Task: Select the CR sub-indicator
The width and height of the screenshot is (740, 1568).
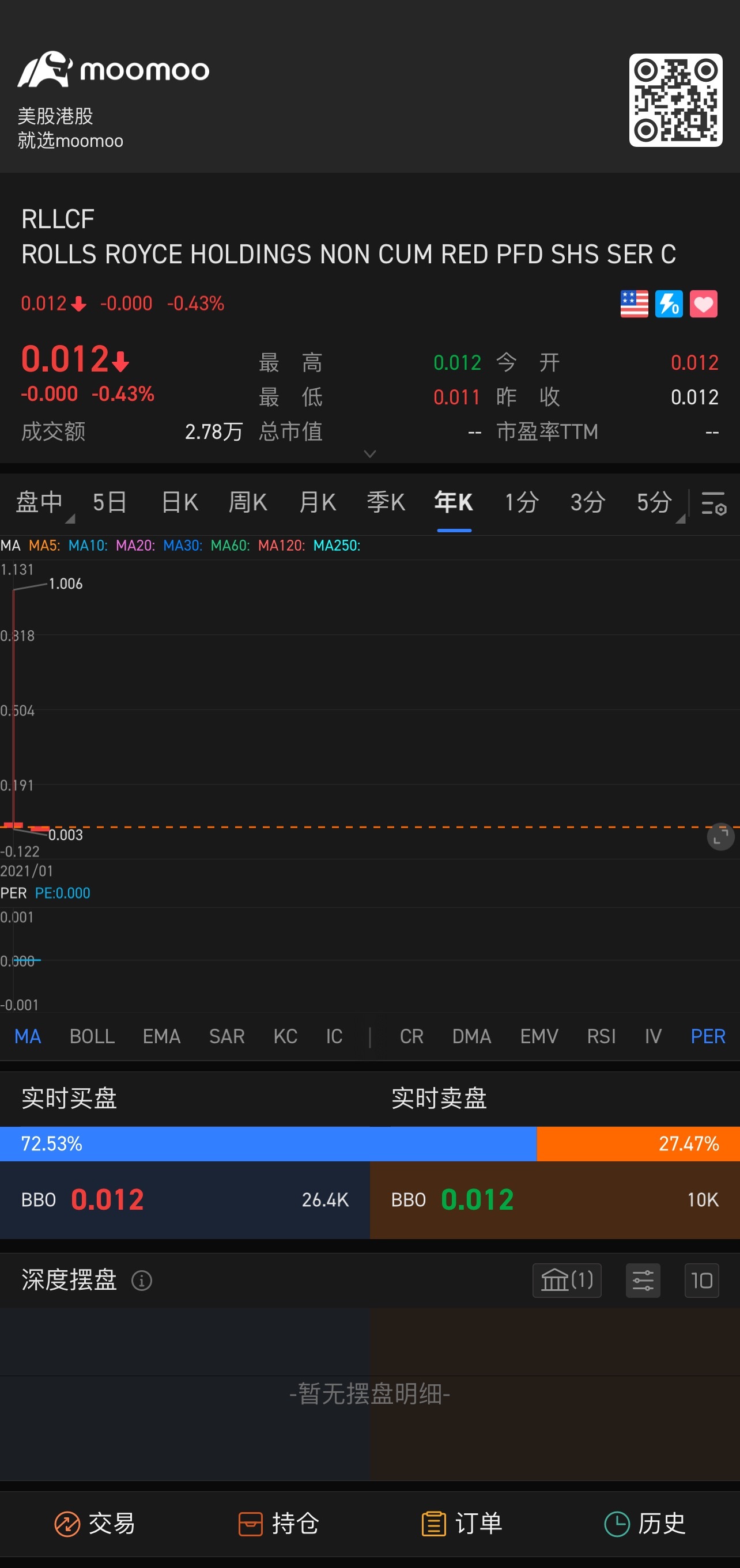Action: click(411, 1036)
